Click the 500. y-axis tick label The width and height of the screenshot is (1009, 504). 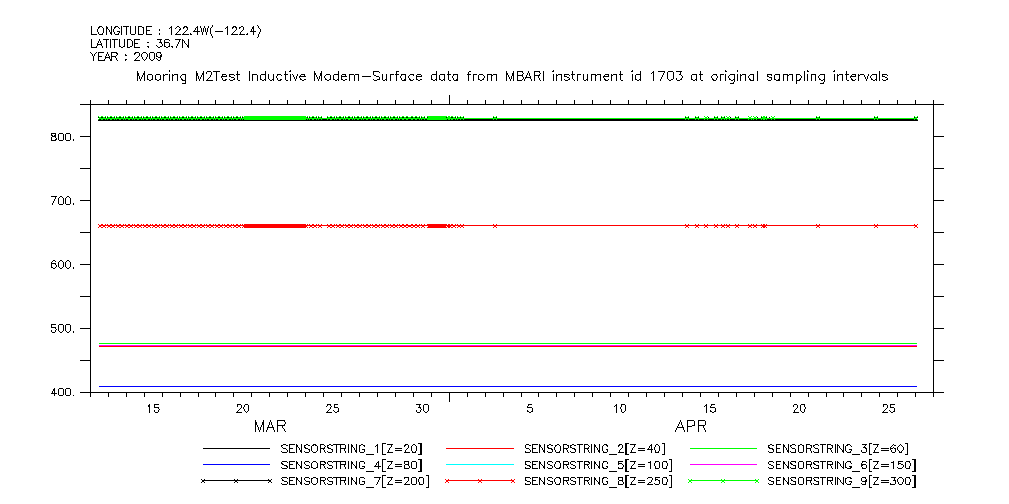pyautogui.click(x=63, y=329)
